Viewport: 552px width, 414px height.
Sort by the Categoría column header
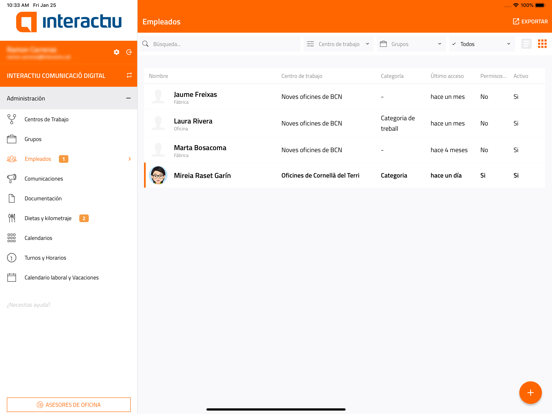coord(392,76)
